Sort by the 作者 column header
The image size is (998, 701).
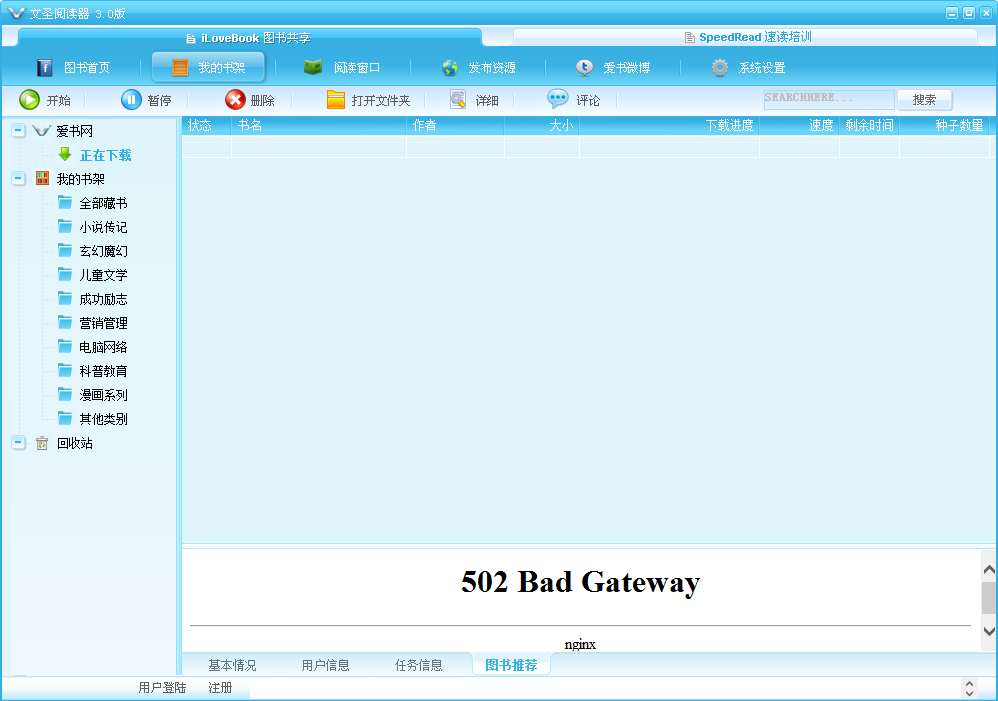click(x=455, y=125)
